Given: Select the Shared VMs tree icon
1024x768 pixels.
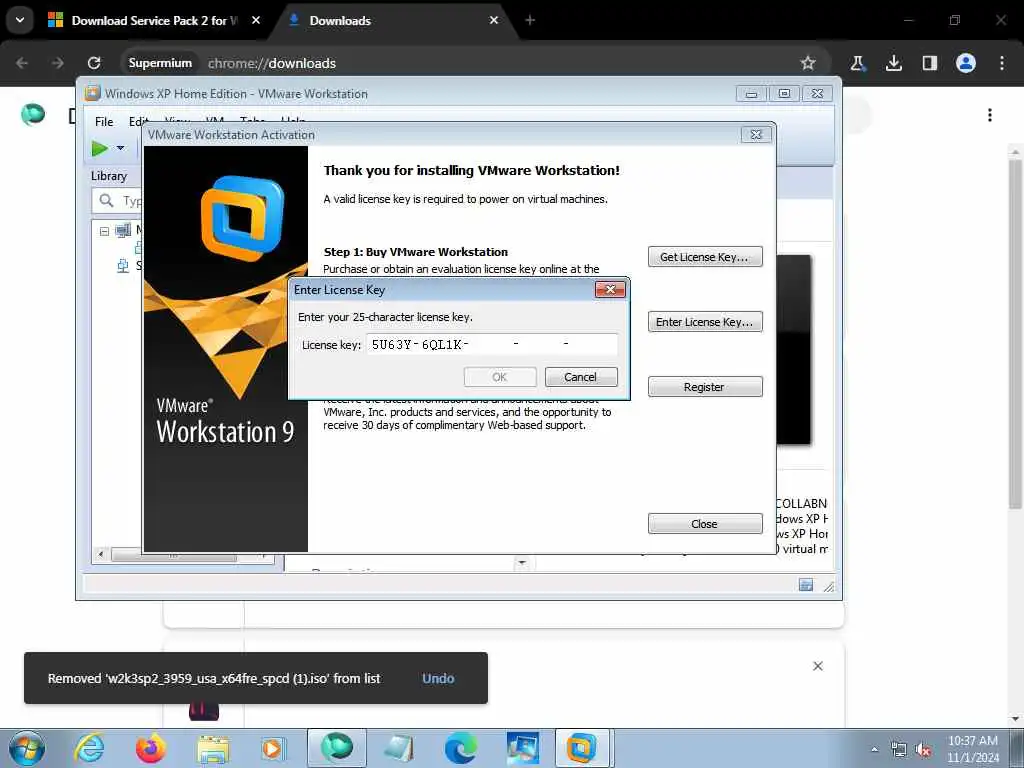Looking at the screenshot, I should [x=123, y=266].
